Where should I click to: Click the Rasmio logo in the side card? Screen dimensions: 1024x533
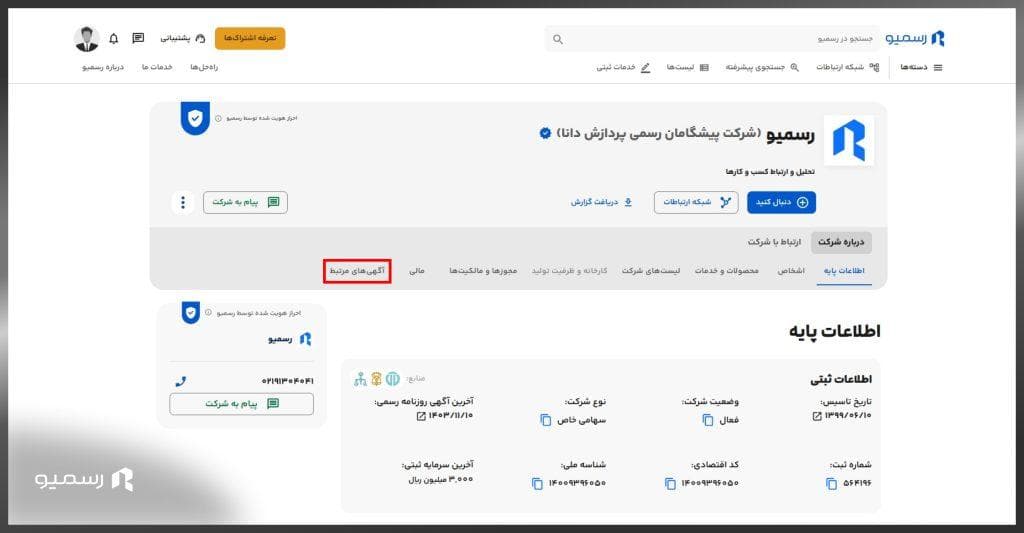click(305, 339)
